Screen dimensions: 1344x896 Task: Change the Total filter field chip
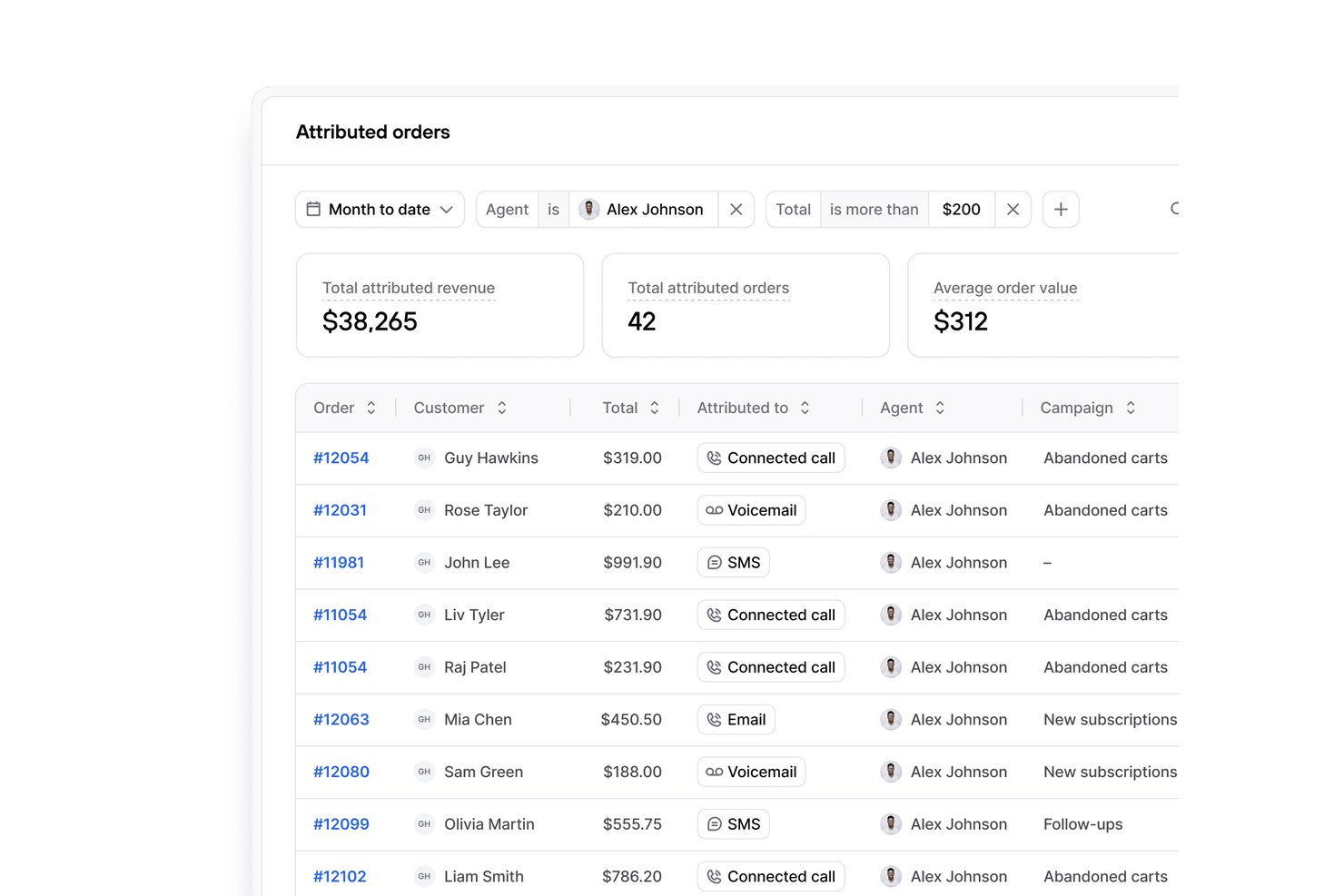click(x=793, y=210)
